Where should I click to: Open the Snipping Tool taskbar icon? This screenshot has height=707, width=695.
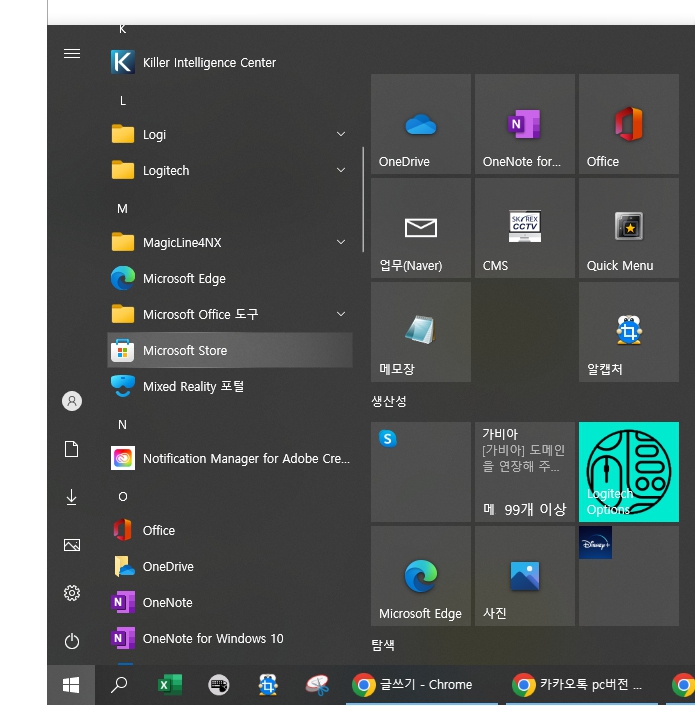click(x=318, y=685)
